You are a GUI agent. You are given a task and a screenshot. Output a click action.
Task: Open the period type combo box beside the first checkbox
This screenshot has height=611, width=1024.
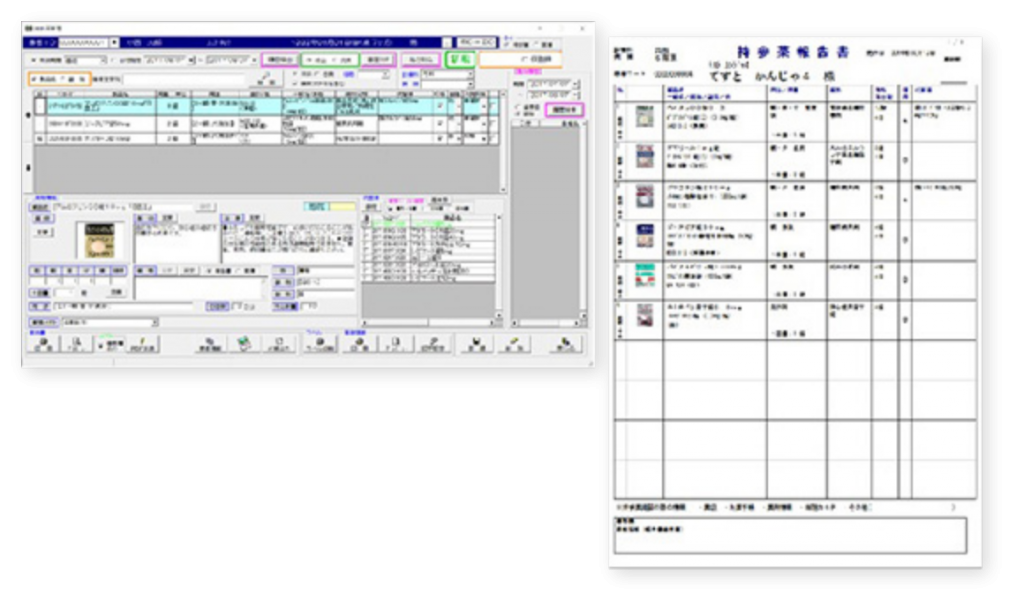pyautogui.click(x=86, y=60)
